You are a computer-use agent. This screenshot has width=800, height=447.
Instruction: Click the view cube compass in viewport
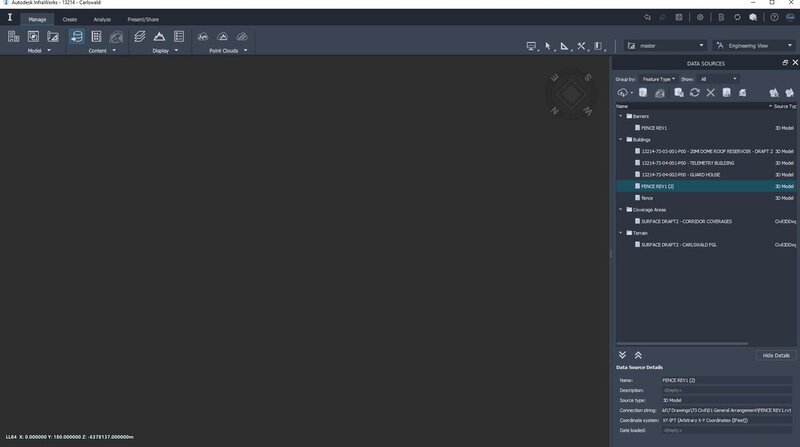pyautogui.click(x=571, y=94)
